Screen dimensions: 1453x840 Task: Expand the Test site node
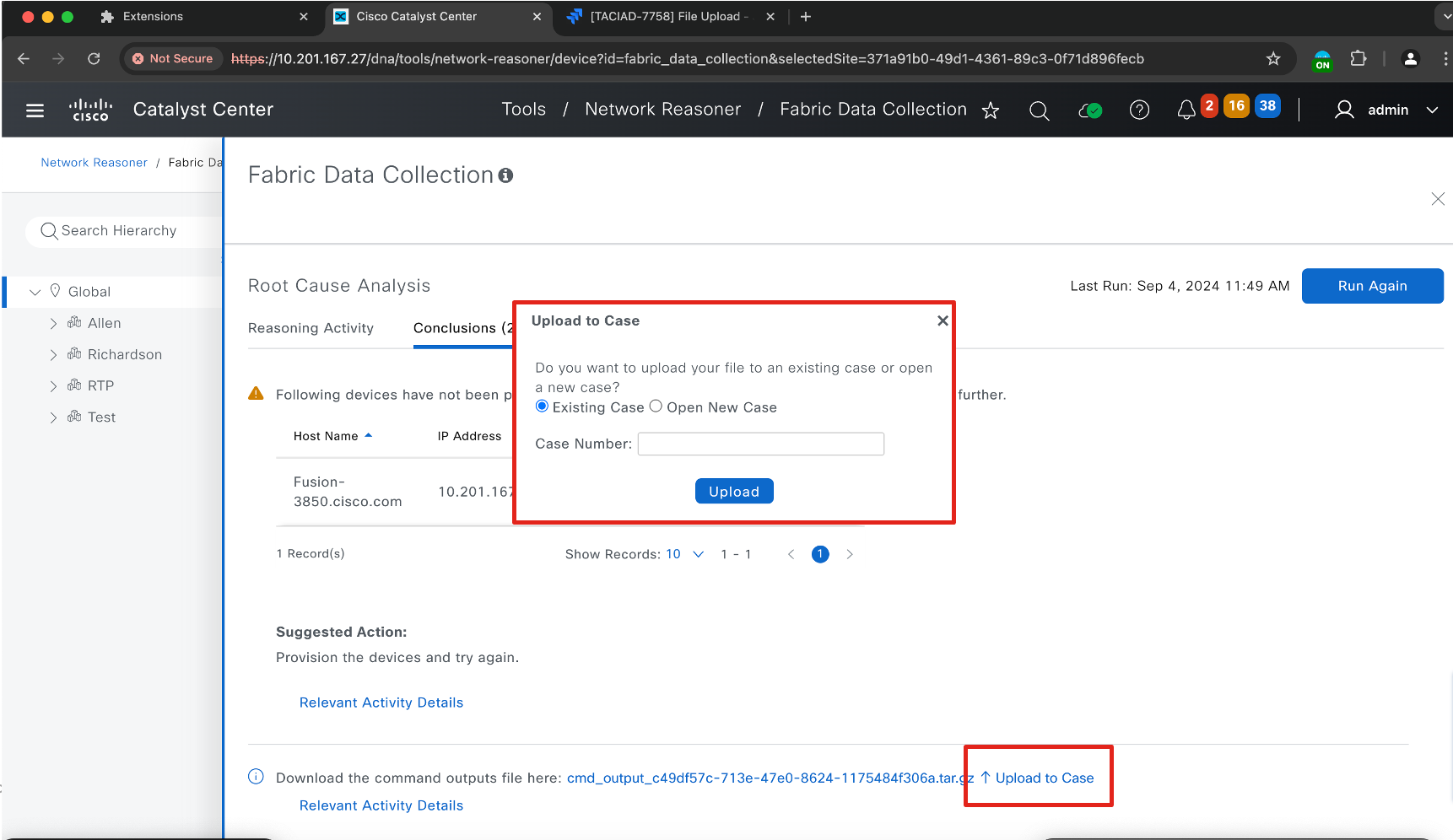point(53,417)
